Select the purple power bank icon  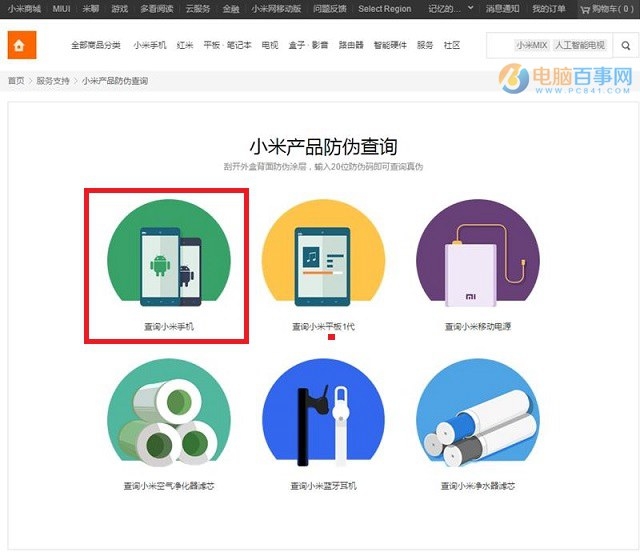click(478, 253)
